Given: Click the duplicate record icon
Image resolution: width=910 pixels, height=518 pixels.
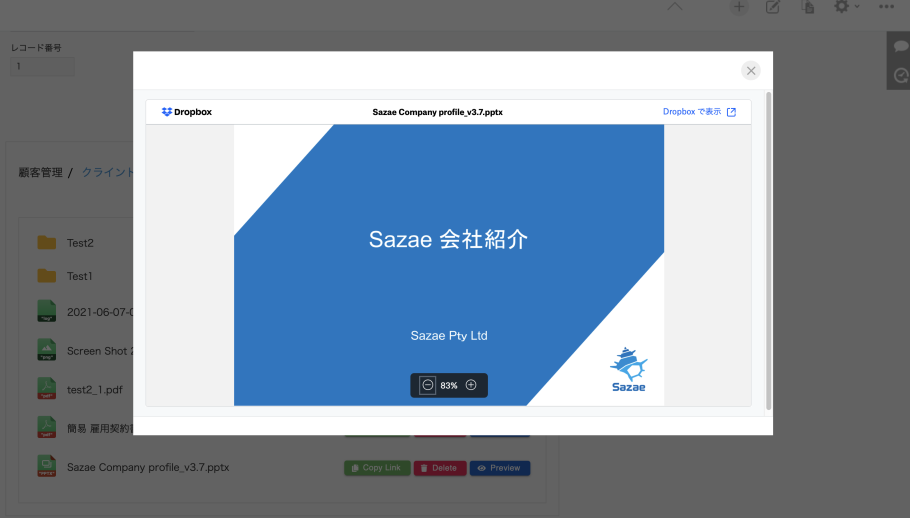Looking at the screenshot, I should 808,7.
